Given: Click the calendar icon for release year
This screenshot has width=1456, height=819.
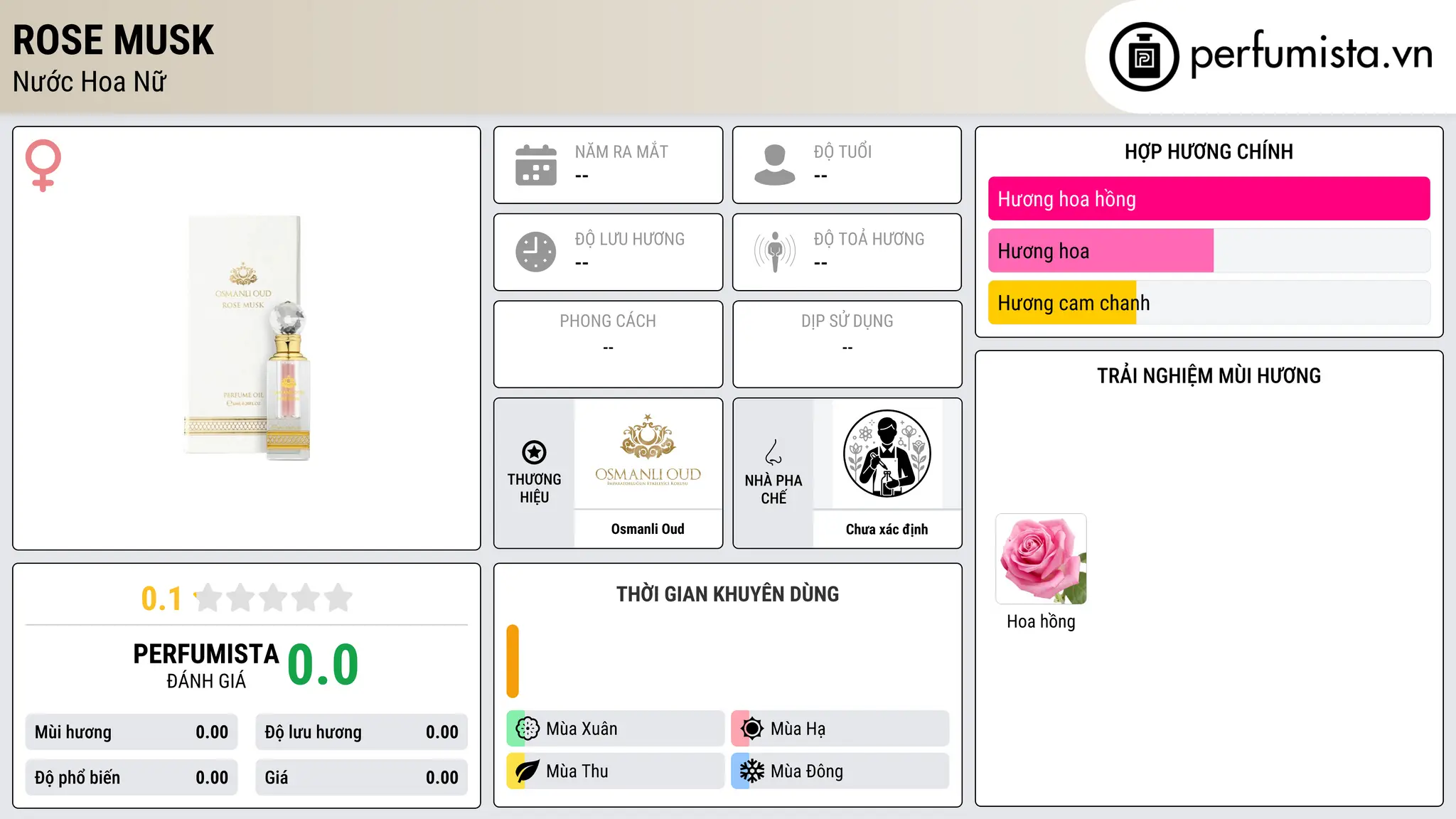Looking at the screenshot, I should [x=536, y=165].
